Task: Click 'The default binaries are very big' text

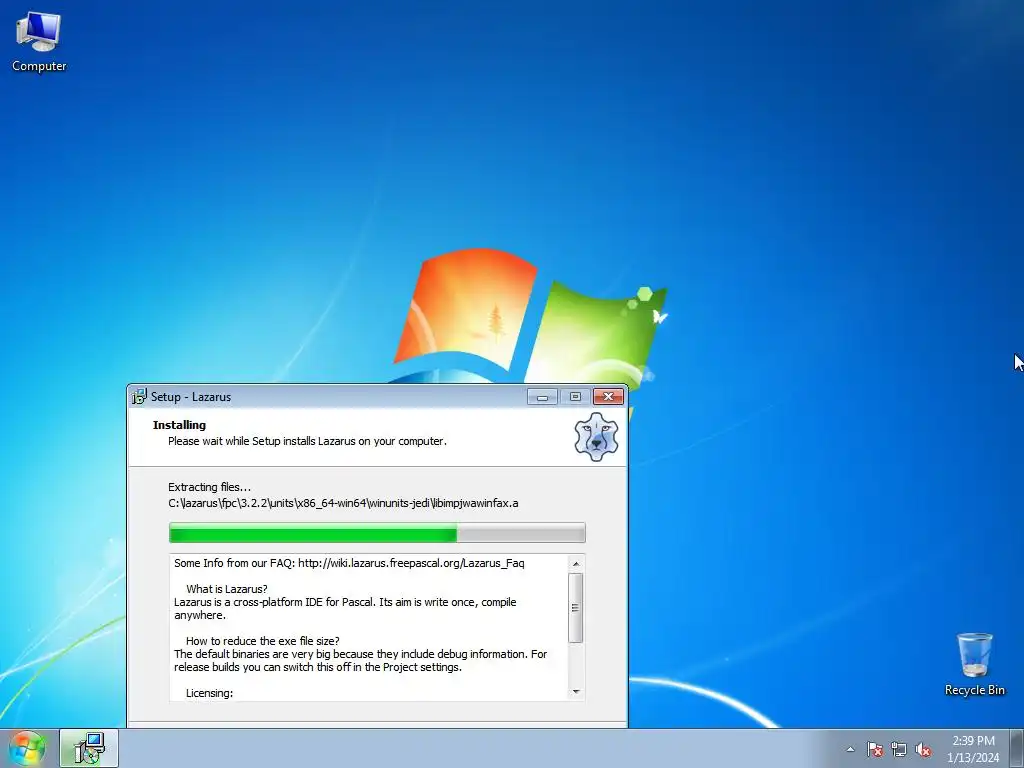Action: pyautogui.click(x=360, y=660)
